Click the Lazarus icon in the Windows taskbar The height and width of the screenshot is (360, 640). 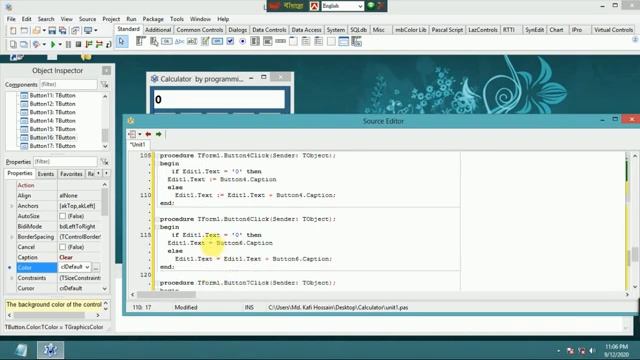[x=51, y=350]
